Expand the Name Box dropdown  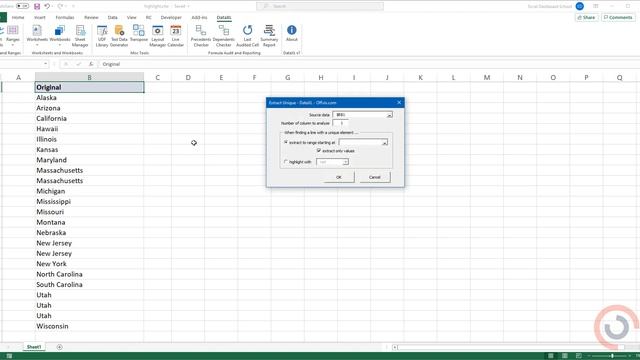click(x=45, y=64)
